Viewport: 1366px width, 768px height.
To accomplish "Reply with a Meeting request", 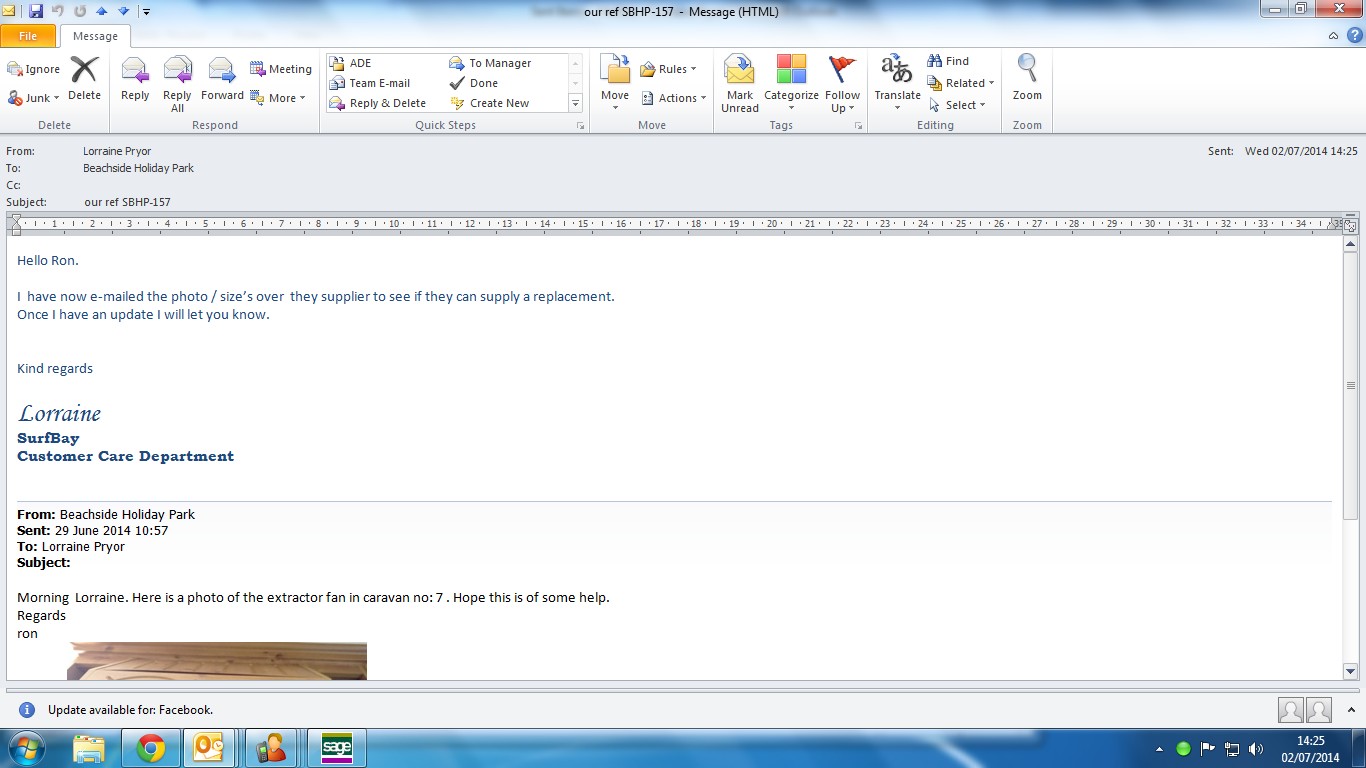I will tap(281, 69).
